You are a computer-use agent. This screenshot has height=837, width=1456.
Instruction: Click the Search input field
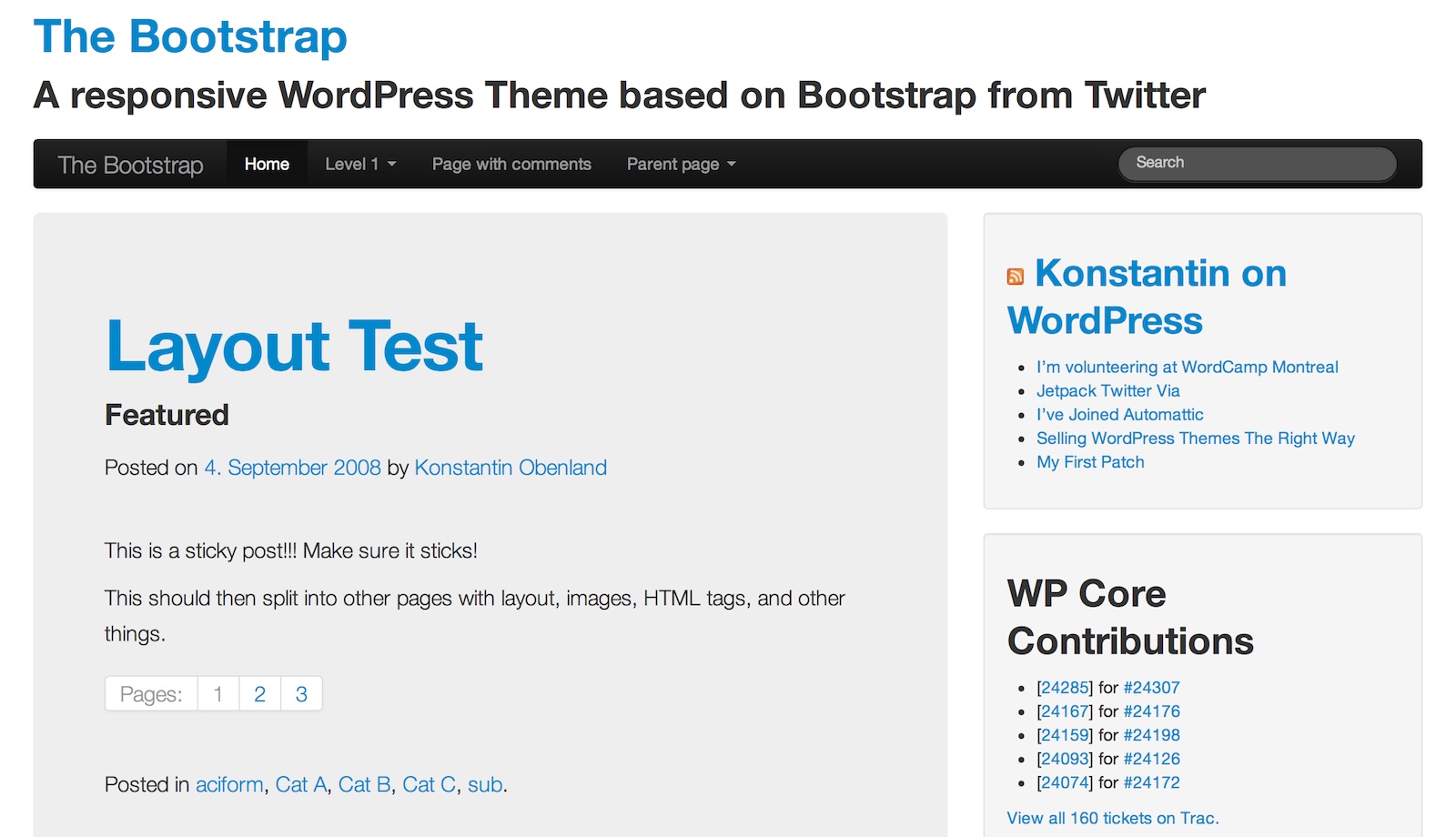pos(1256,164)
